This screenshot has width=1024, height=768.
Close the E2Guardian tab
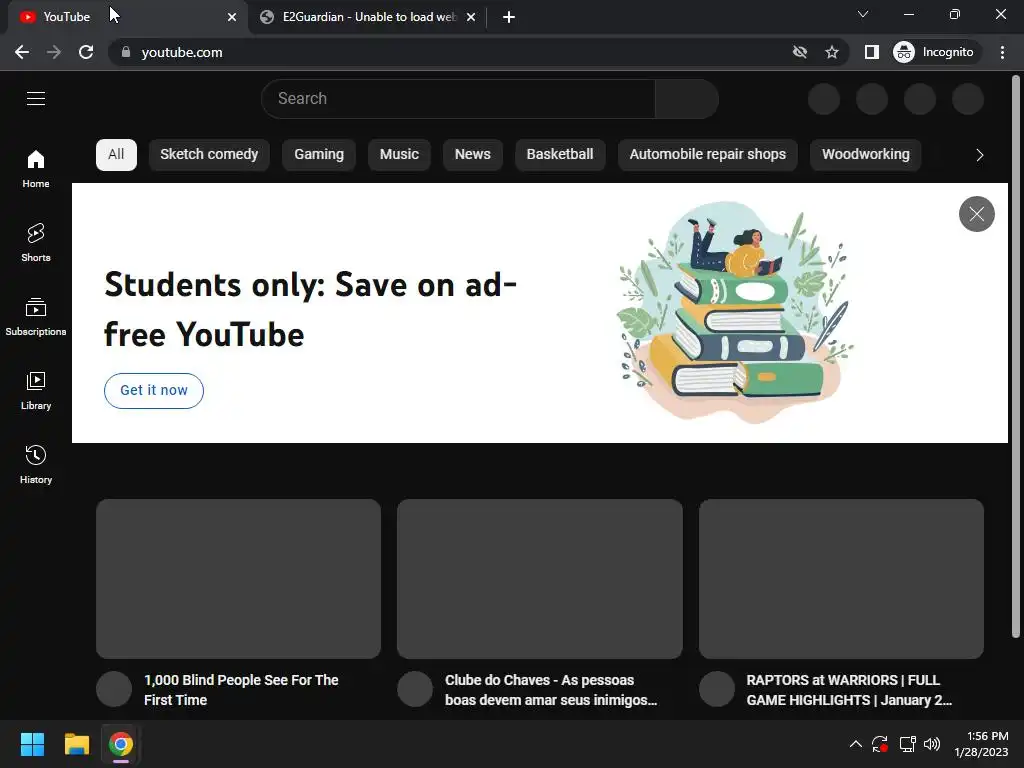click(x=471, y=17)
